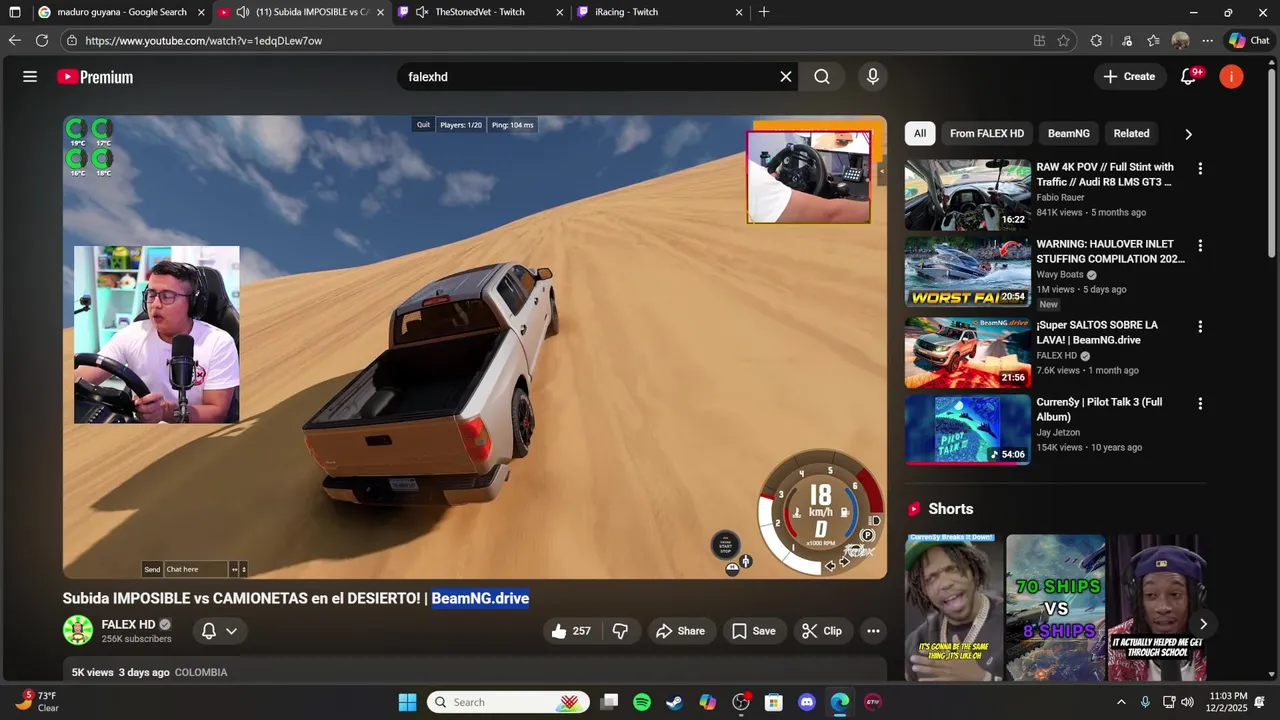Refresh the page
This screenshot has height=720, width=1280.
42,41
